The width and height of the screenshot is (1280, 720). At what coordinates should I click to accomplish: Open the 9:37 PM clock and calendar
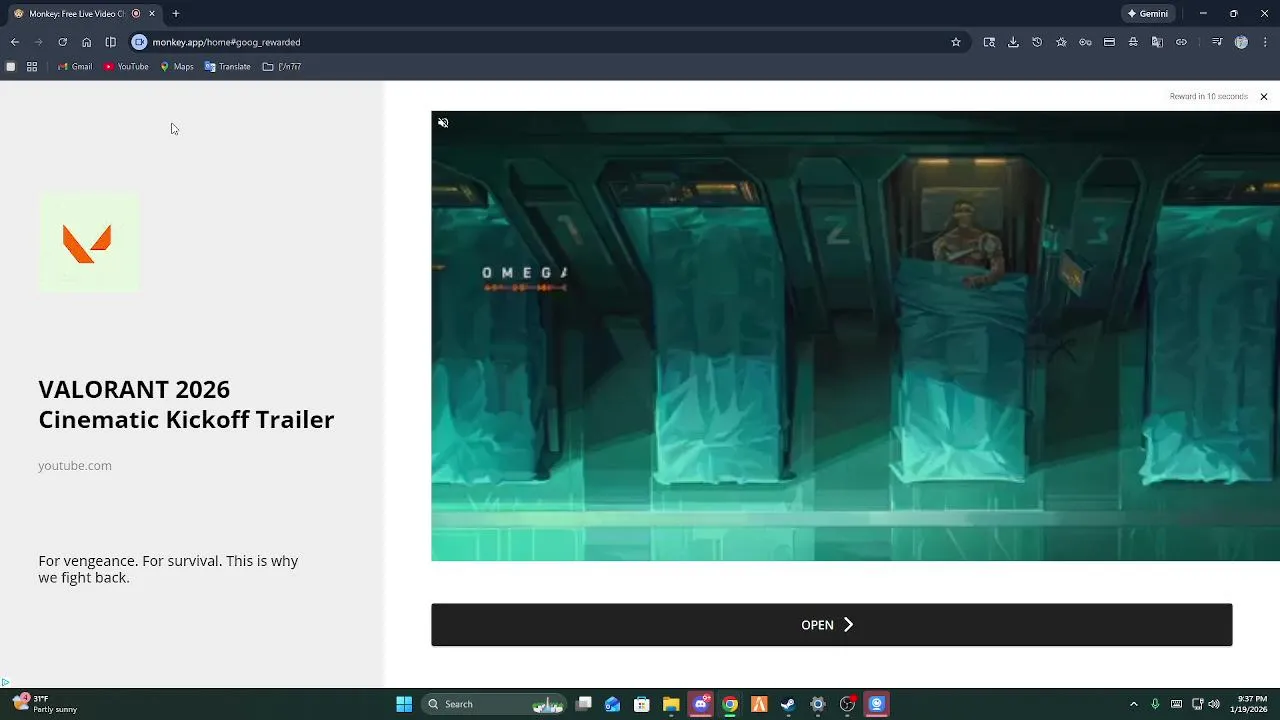coord(1251,704)
